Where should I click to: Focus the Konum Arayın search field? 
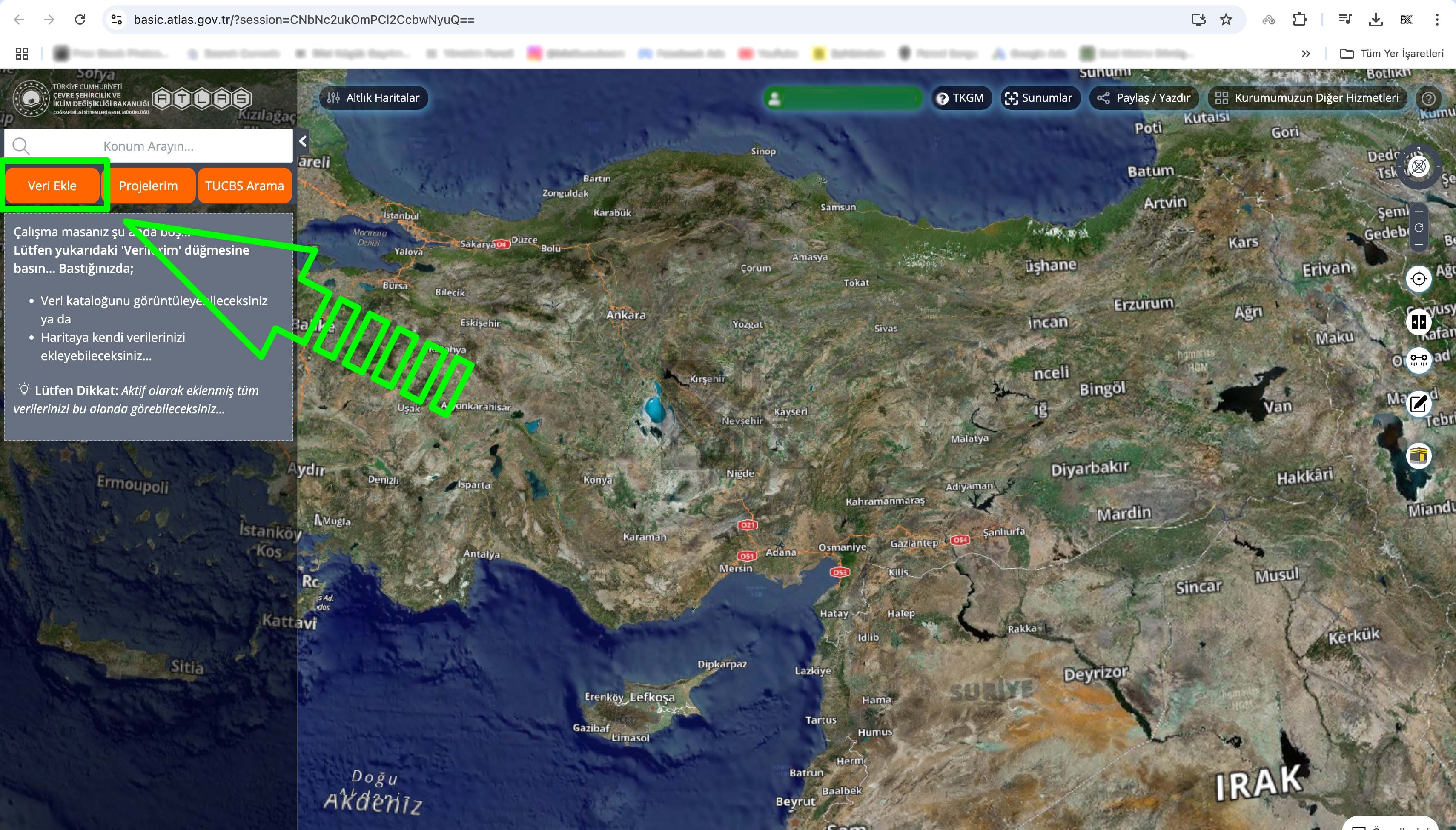click(x=148, y=146)
